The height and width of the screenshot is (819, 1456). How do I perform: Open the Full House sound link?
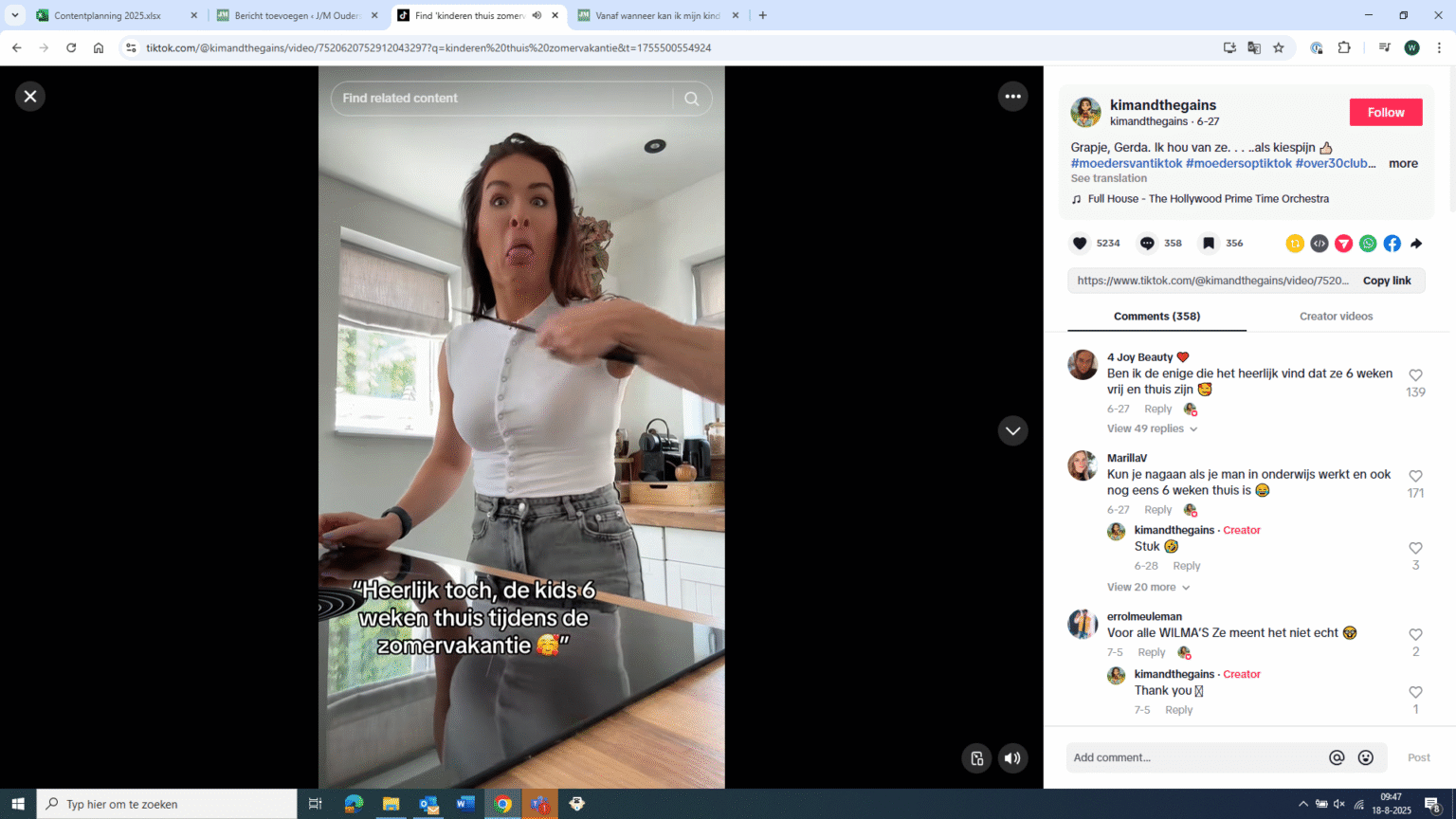click(x=1209, y=199)
